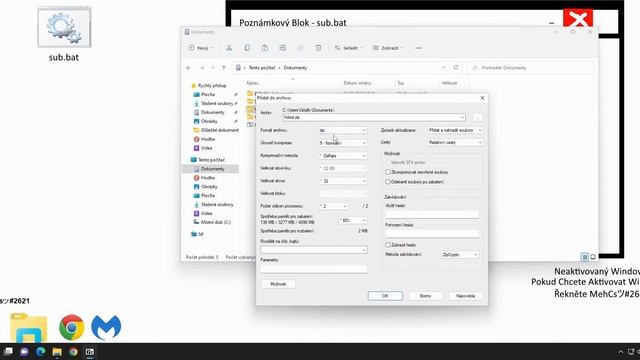Select Dulezite dokument folder in sidebar
This screenshot has width=640, height=360.
[216, 130]
